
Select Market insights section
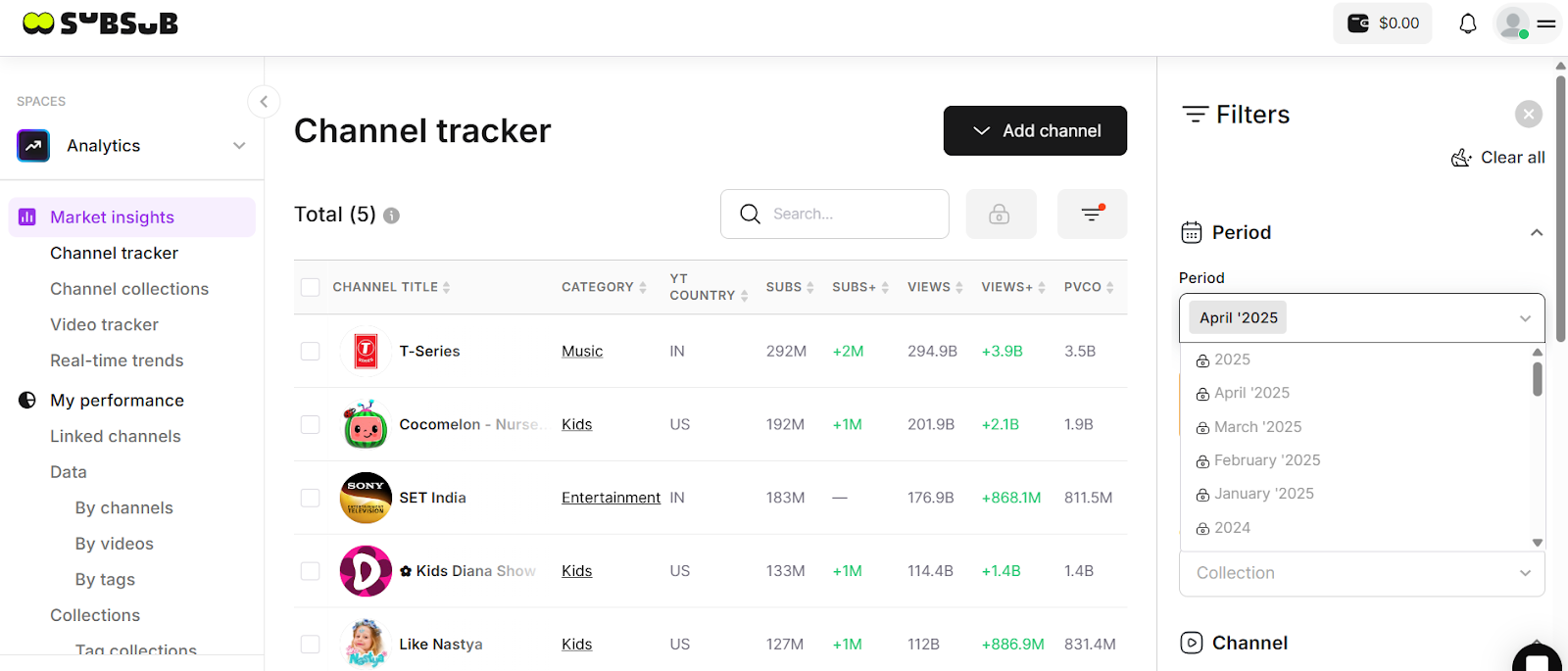tap(132, 217)
